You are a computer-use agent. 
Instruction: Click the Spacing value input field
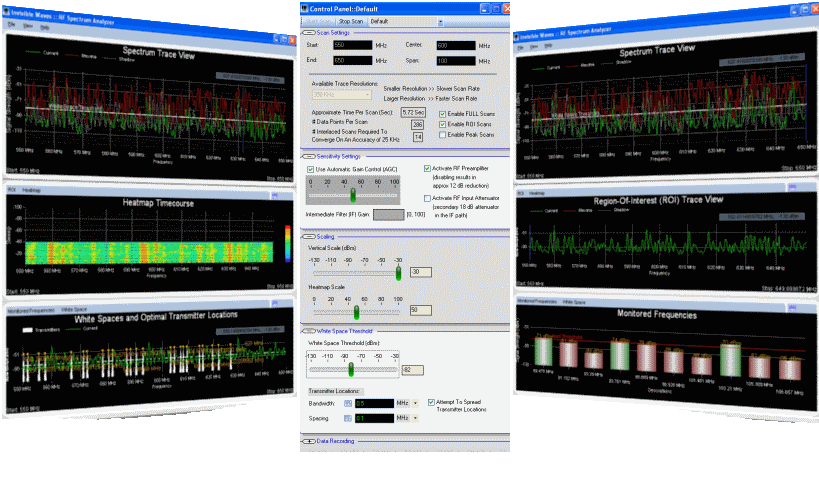pos(374,418)
